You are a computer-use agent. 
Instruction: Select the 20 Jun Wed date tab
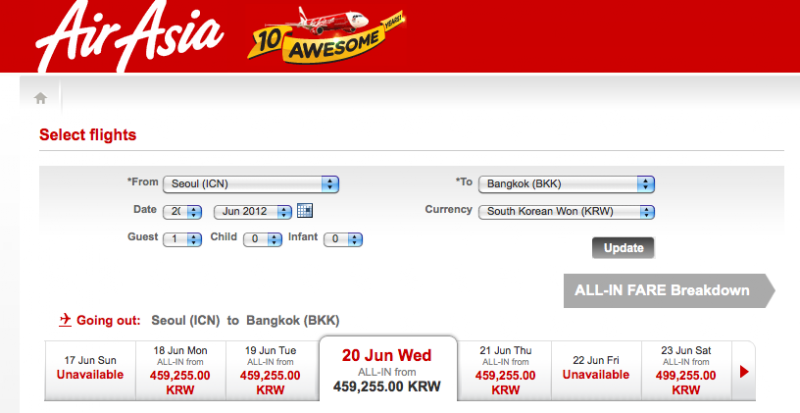pos(387,370)
